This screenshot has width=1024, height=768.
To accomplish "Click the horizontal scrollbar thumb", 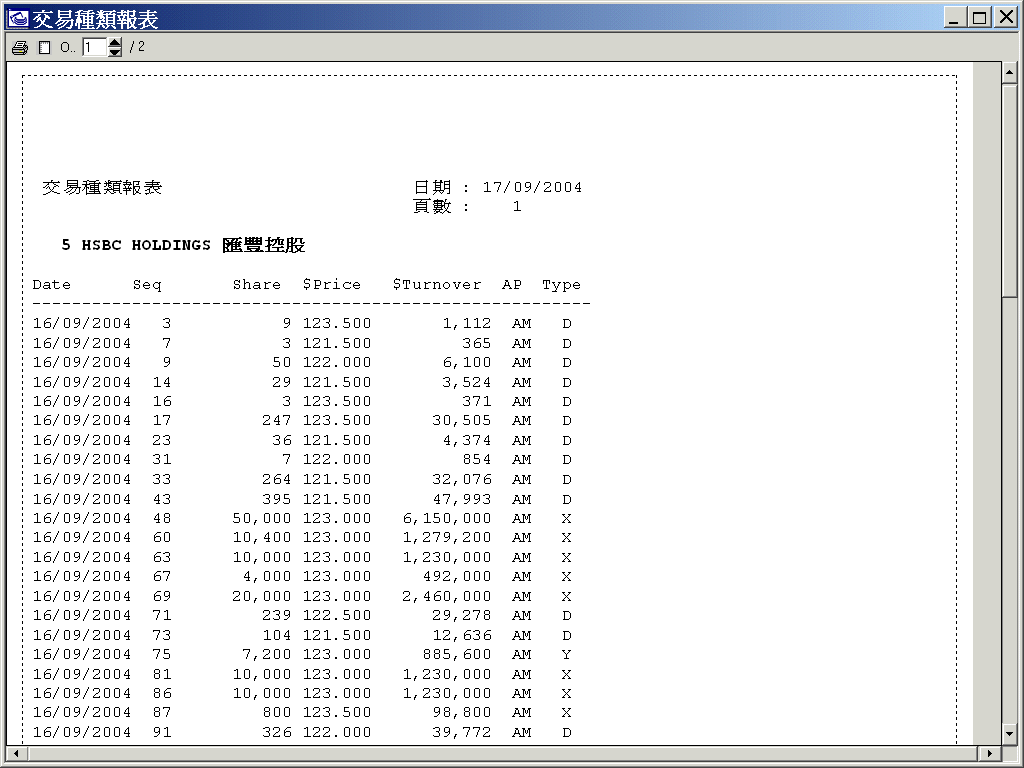I will coord(502,753).
